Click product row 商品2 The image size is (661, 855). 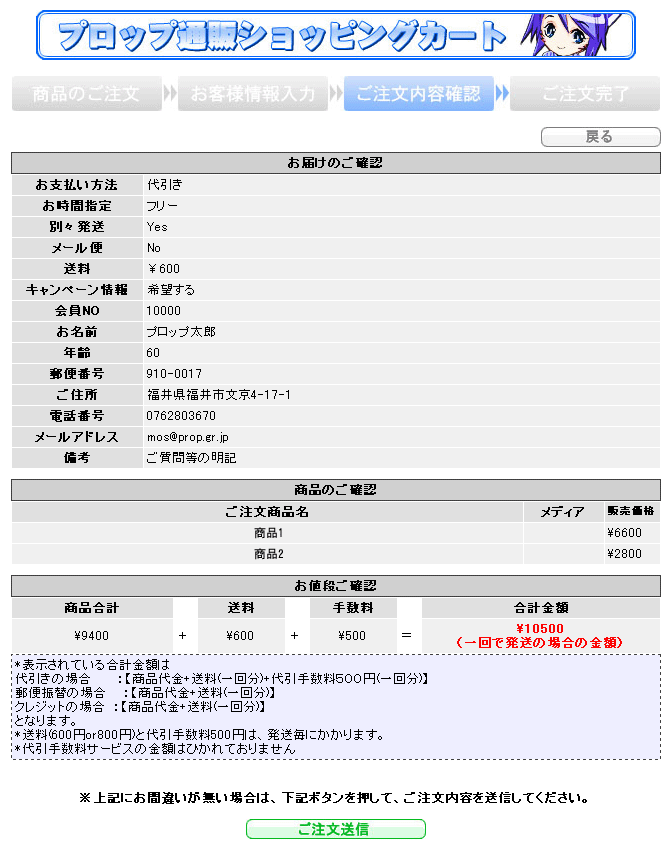268,554
